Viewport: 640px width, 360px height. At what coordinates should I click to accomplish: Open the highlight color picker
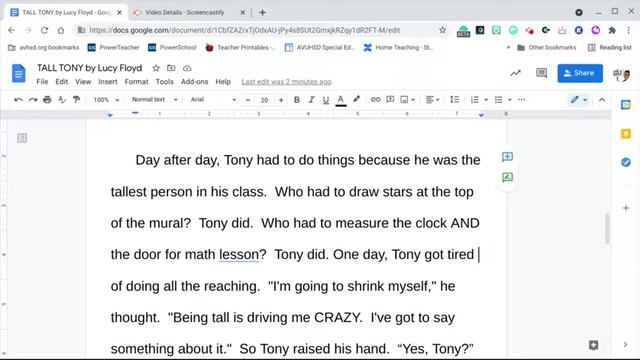click(356, 100)
